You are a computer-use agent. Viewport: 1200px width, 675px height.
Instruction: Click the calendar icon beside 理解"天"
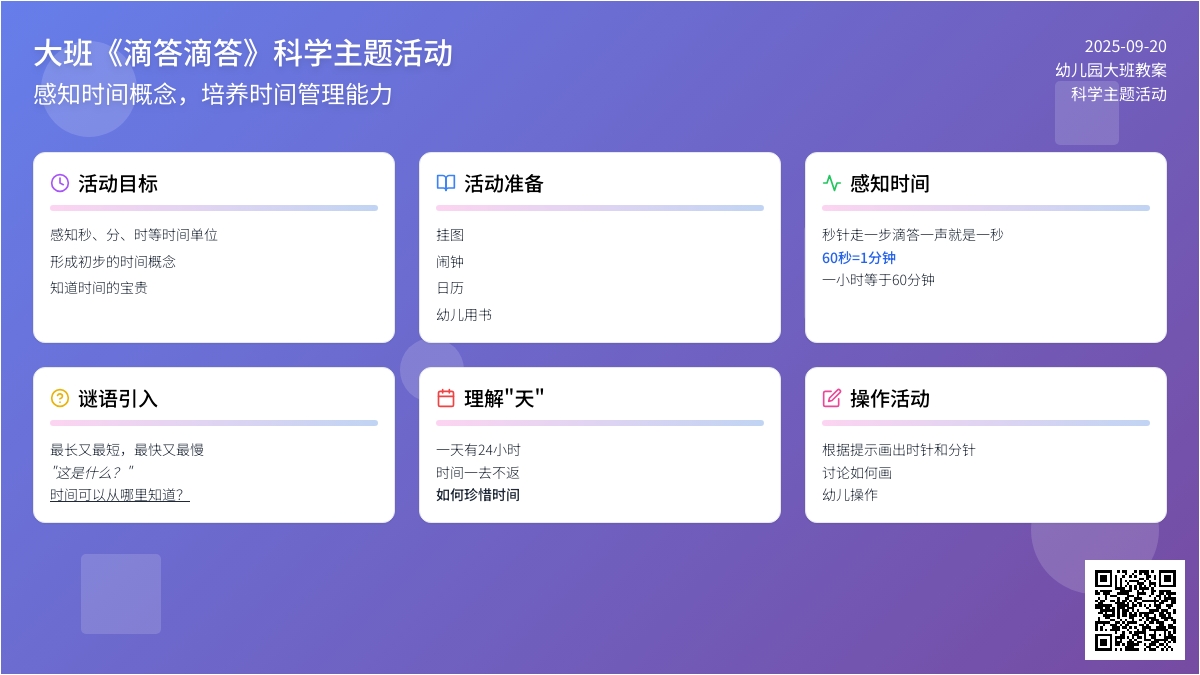pos(446,398)
